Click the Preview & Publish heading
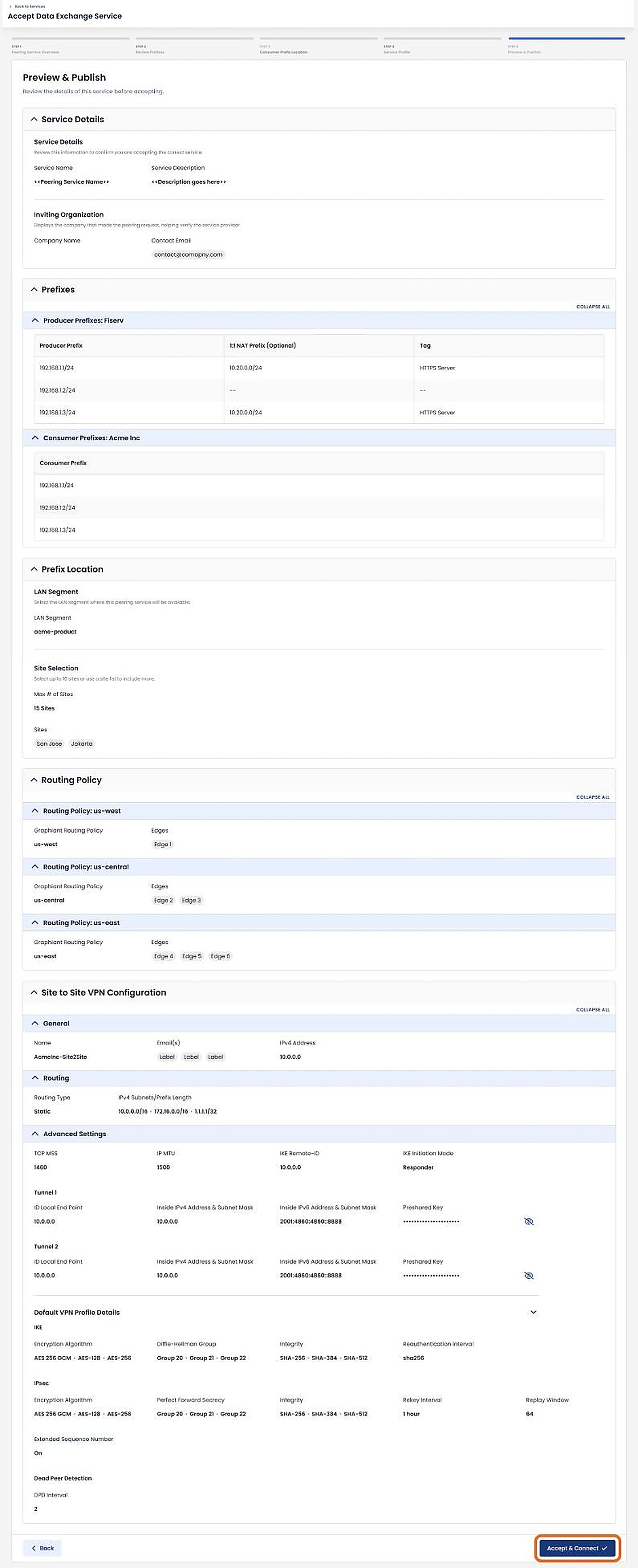Image resolution: width=638 pixels, height=1568 pixels. [x=64, y=77]
